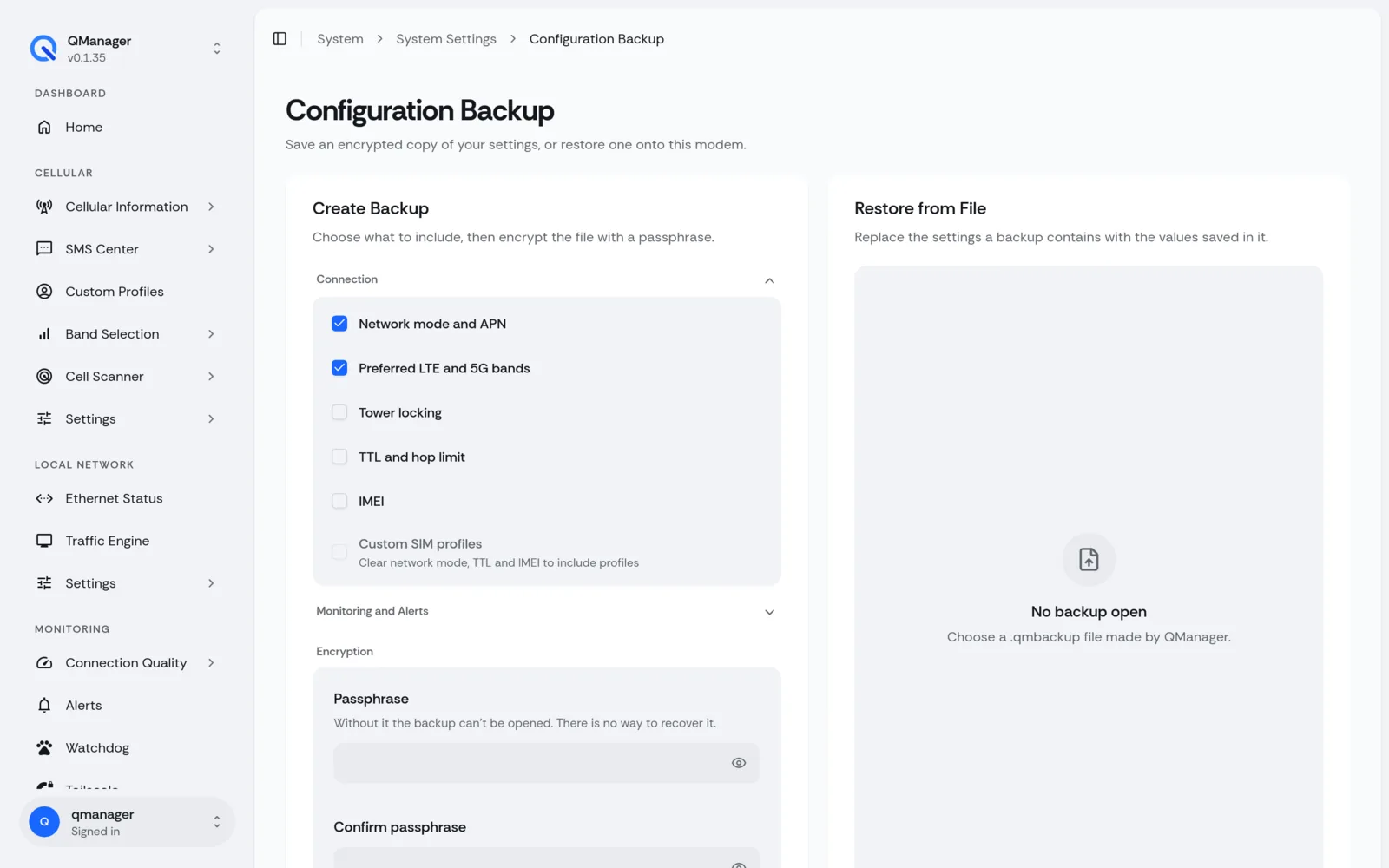Click the Passphrase input field
1389x868 pixels.
coord(546,764)
